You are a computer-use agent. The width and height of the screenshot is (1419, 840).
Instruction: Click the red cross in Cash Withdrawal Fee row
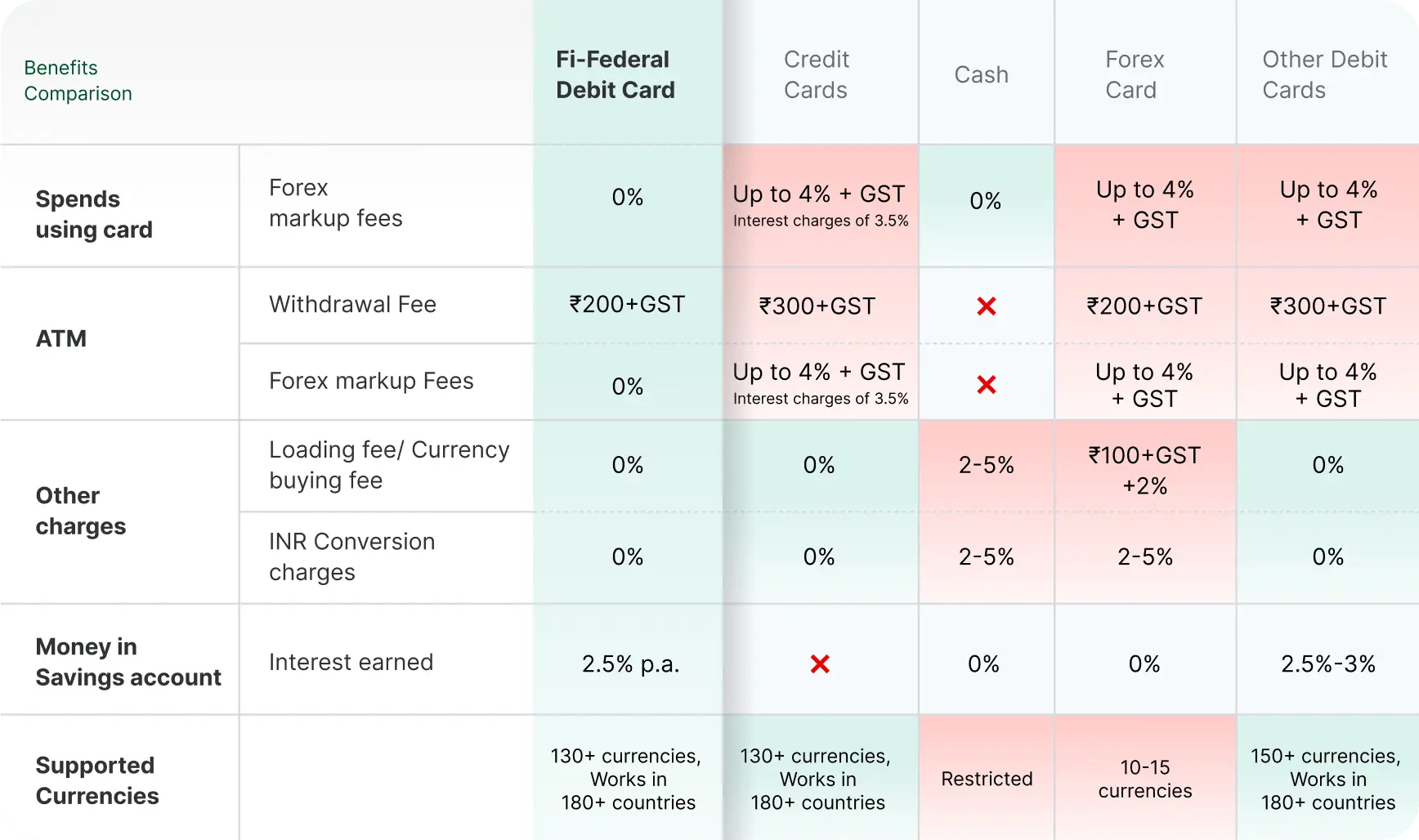[x=986, y=306]
